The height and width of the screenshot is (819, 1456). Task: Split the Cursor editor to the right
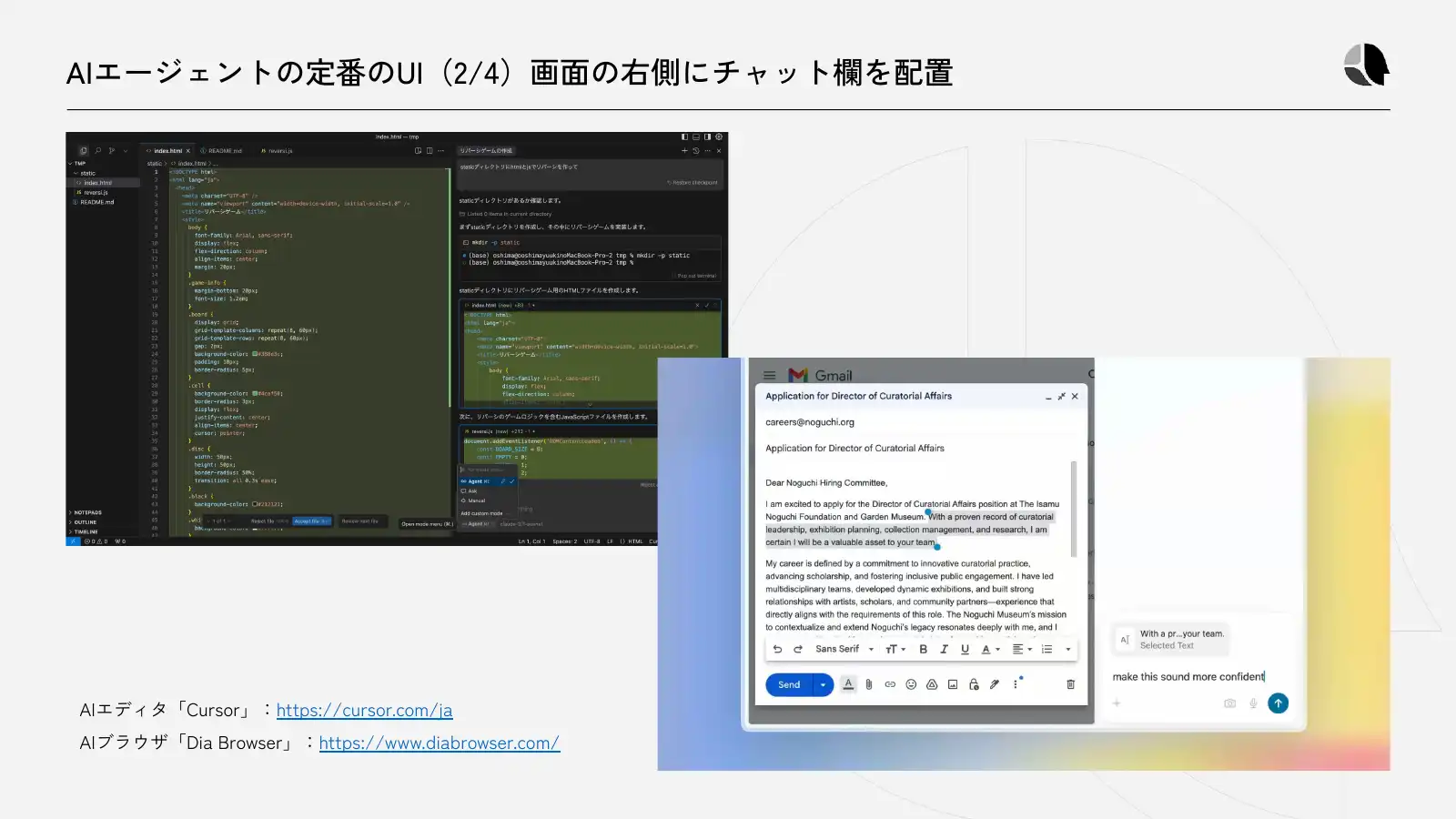click(430, 151)
